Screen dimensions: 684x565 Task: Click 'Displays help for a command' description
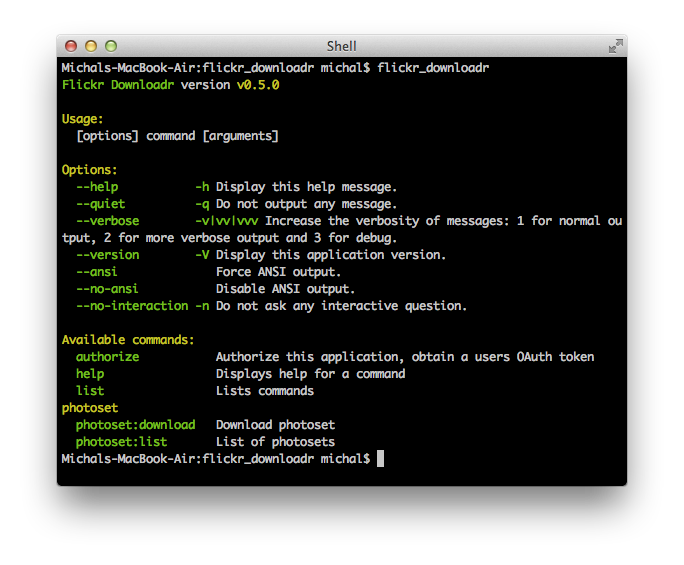[x=310, y=374]
